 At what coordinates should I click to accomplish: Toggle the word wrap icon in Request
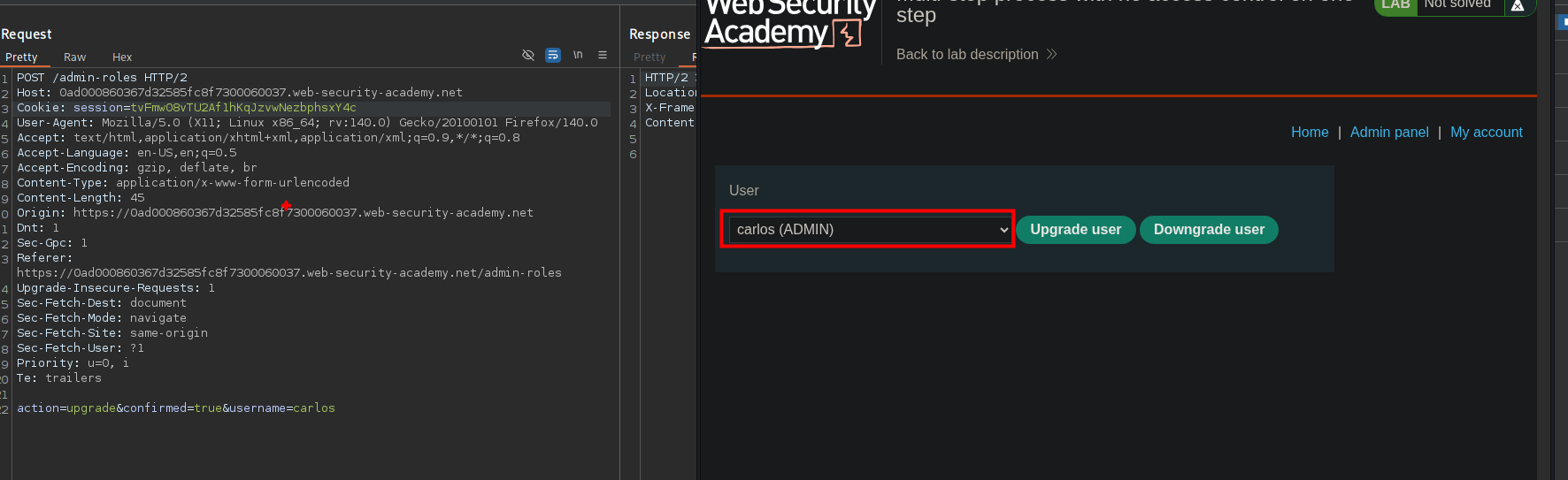click(x=553, y=55)
